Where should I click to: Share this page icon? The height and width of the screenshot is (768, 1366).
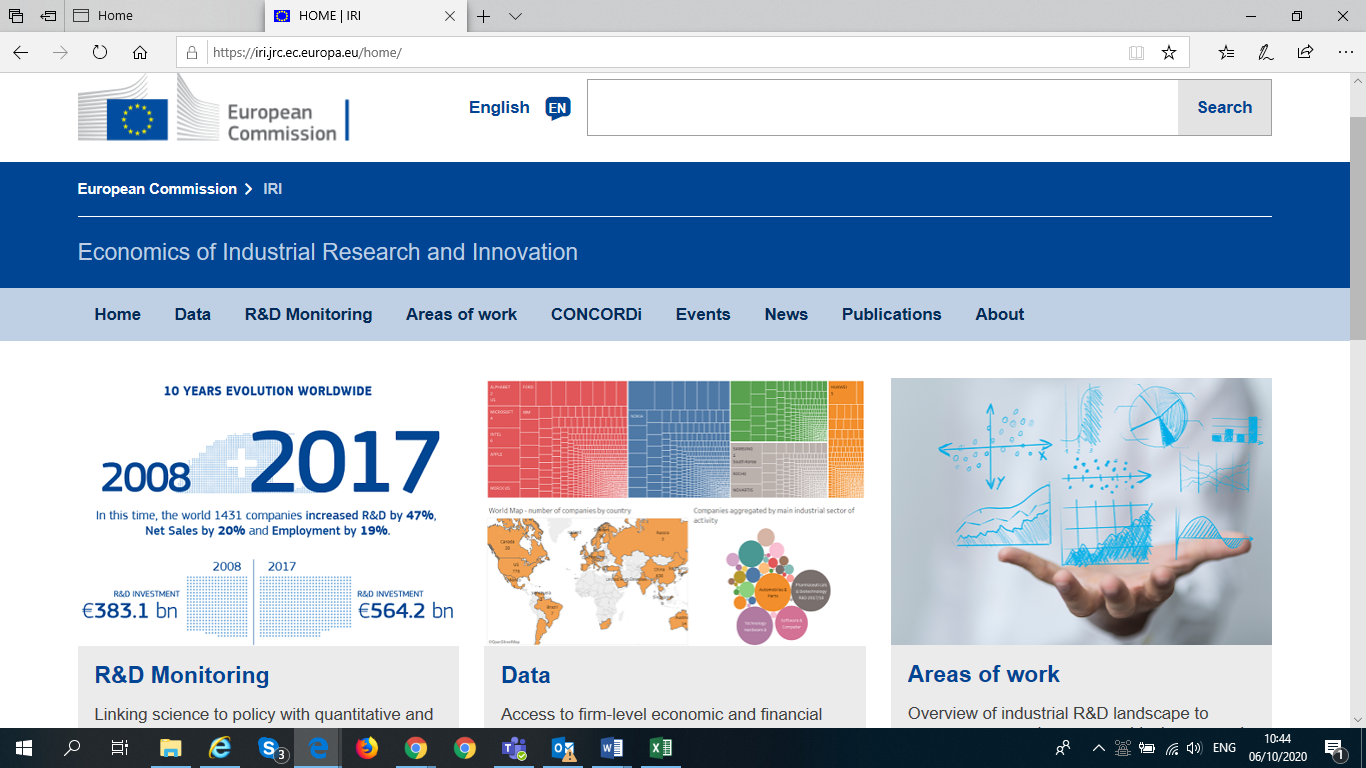[1305, 52]
